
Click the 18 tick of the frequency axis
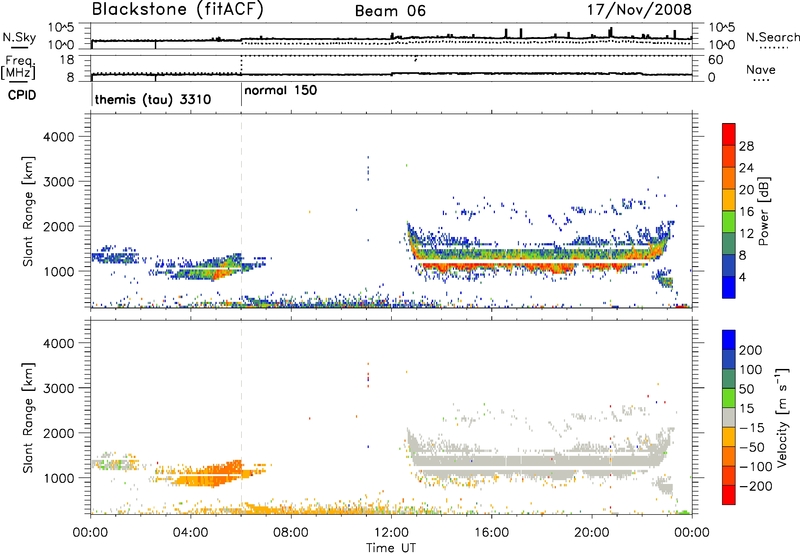67,60
